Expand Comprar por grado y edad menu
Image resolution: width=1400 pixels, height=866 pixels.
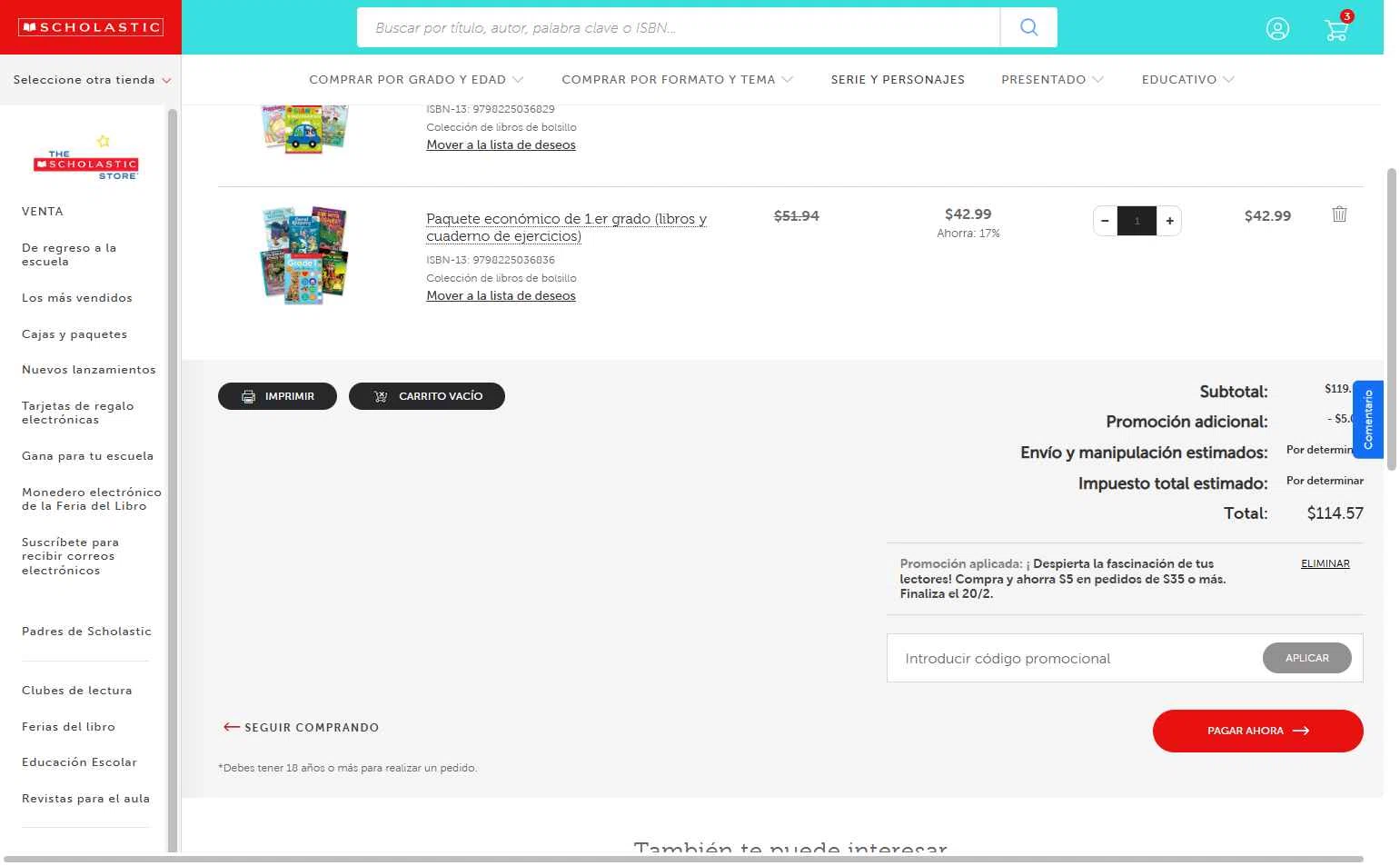[416, 80]
